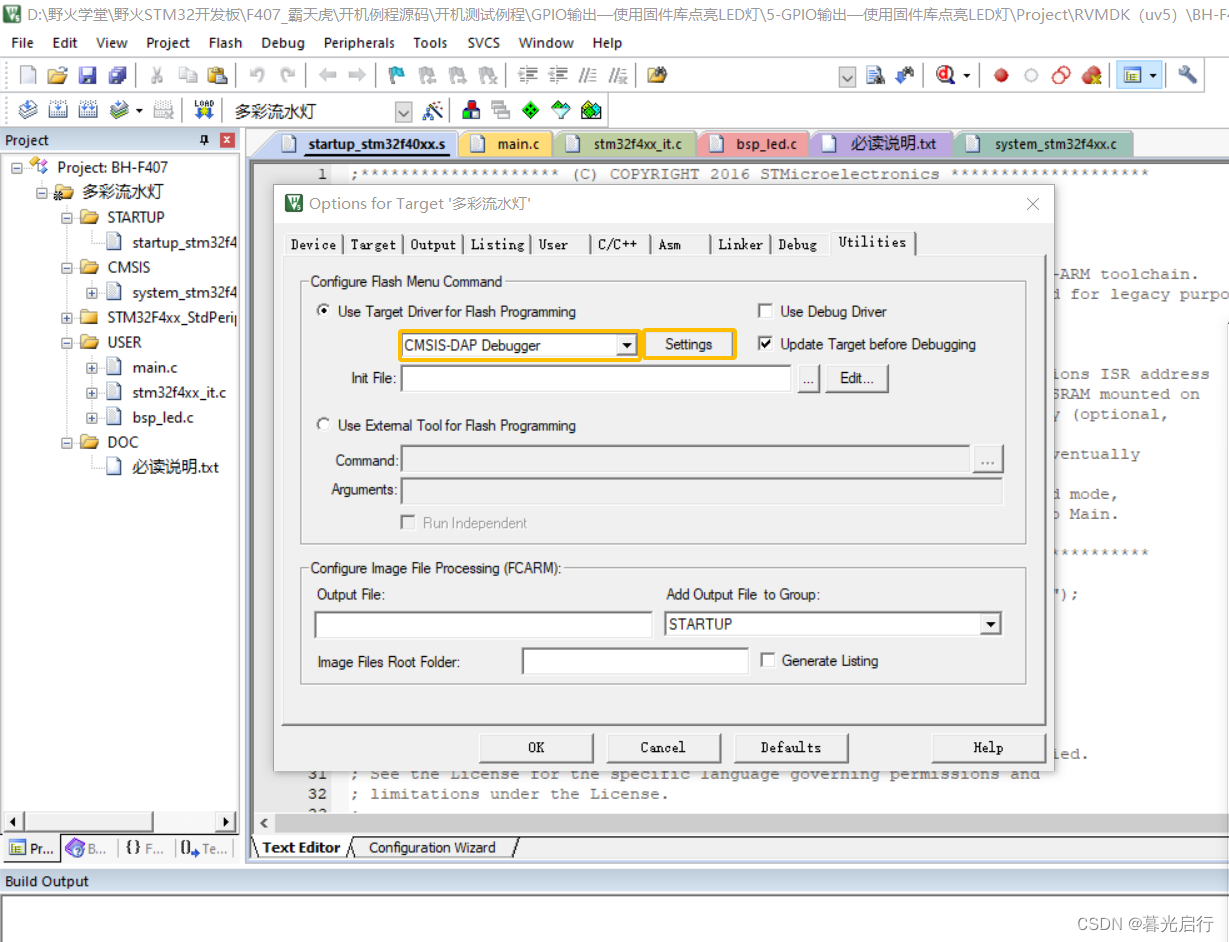Screen dimensions: 1229x942
Task: Tick the Generate Listing checkbox
Action: (x=767, y=660)
